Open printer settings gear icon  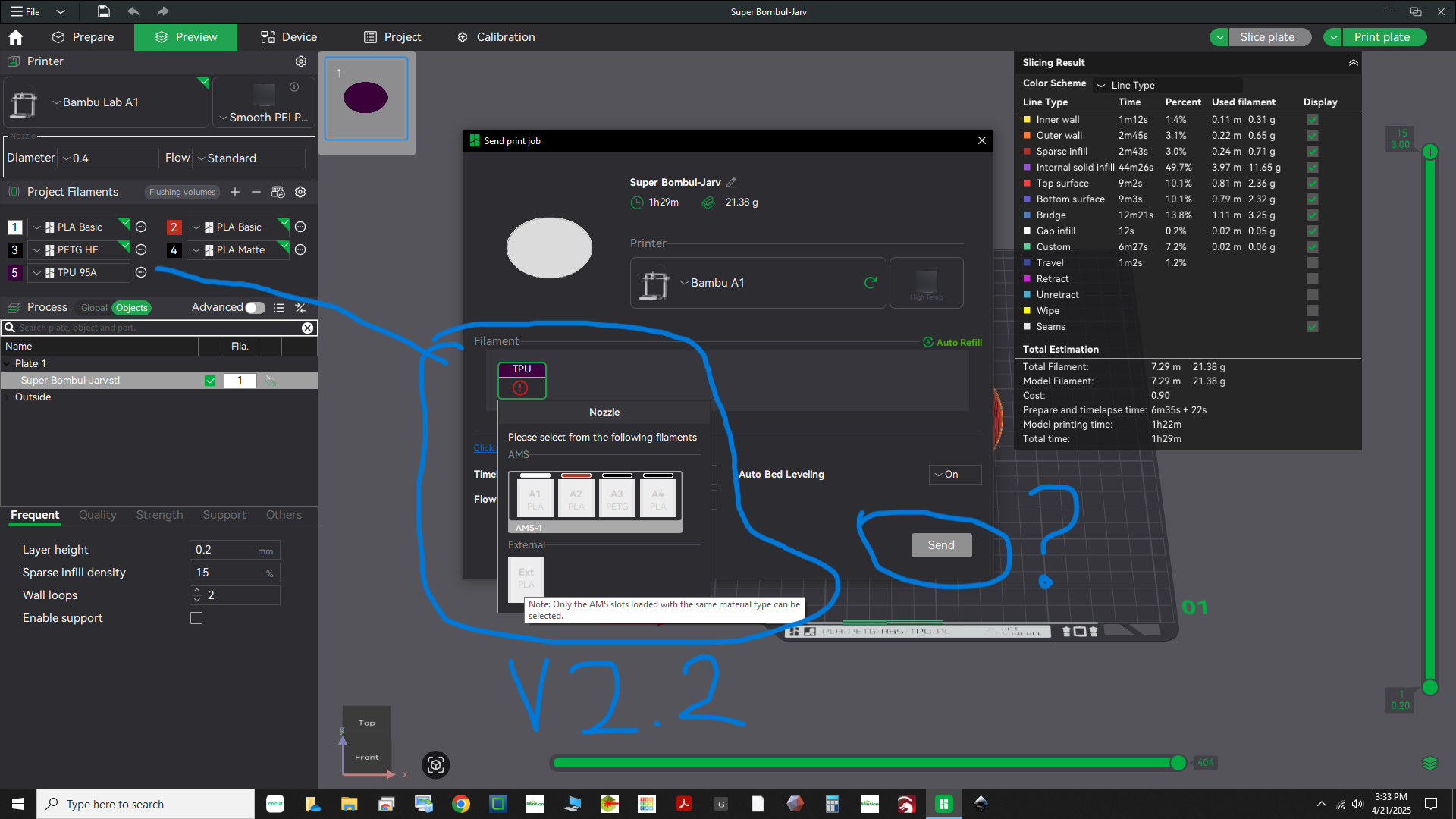click(301, 61)
